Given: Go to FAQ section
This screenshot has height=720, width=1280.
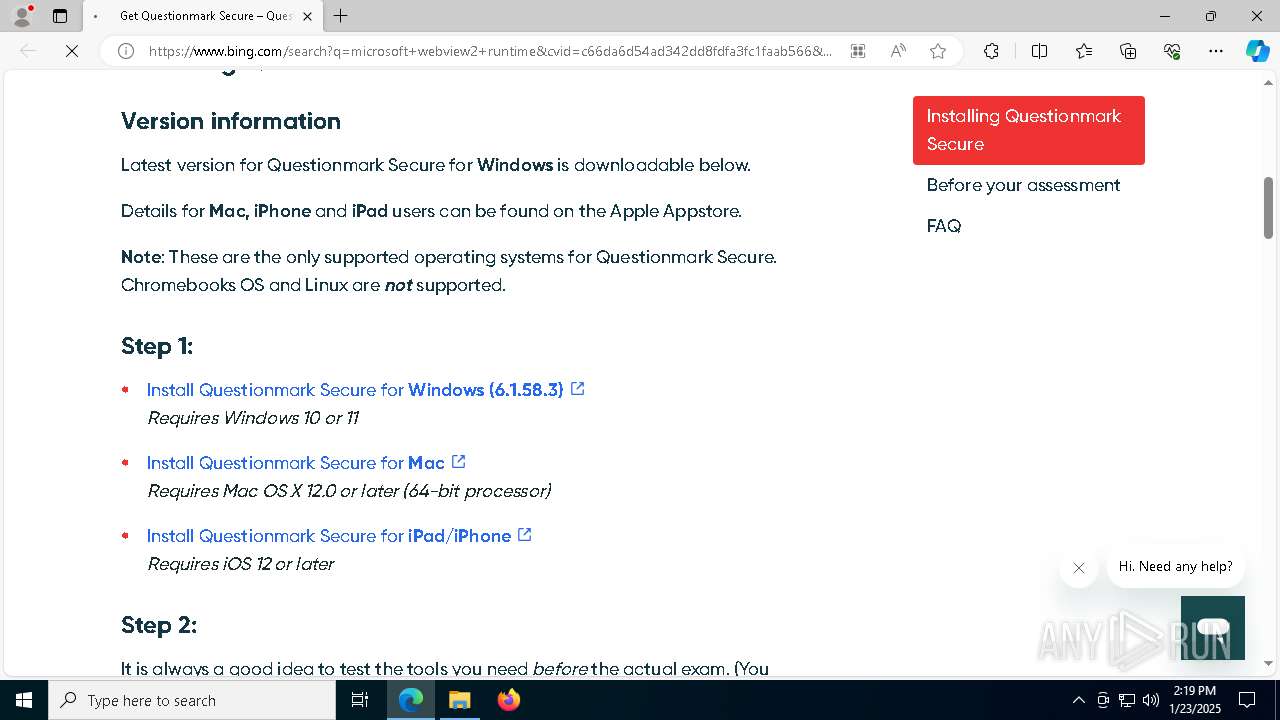Looking at the screenshot, I should click(x=944, y=226).
